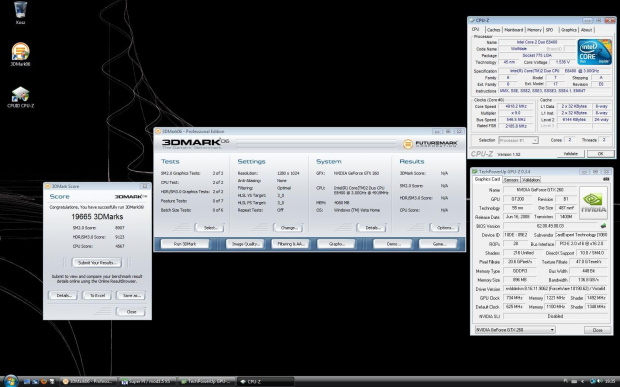Open the Processor selection dropdown in CPU-Z

(518, 140)
